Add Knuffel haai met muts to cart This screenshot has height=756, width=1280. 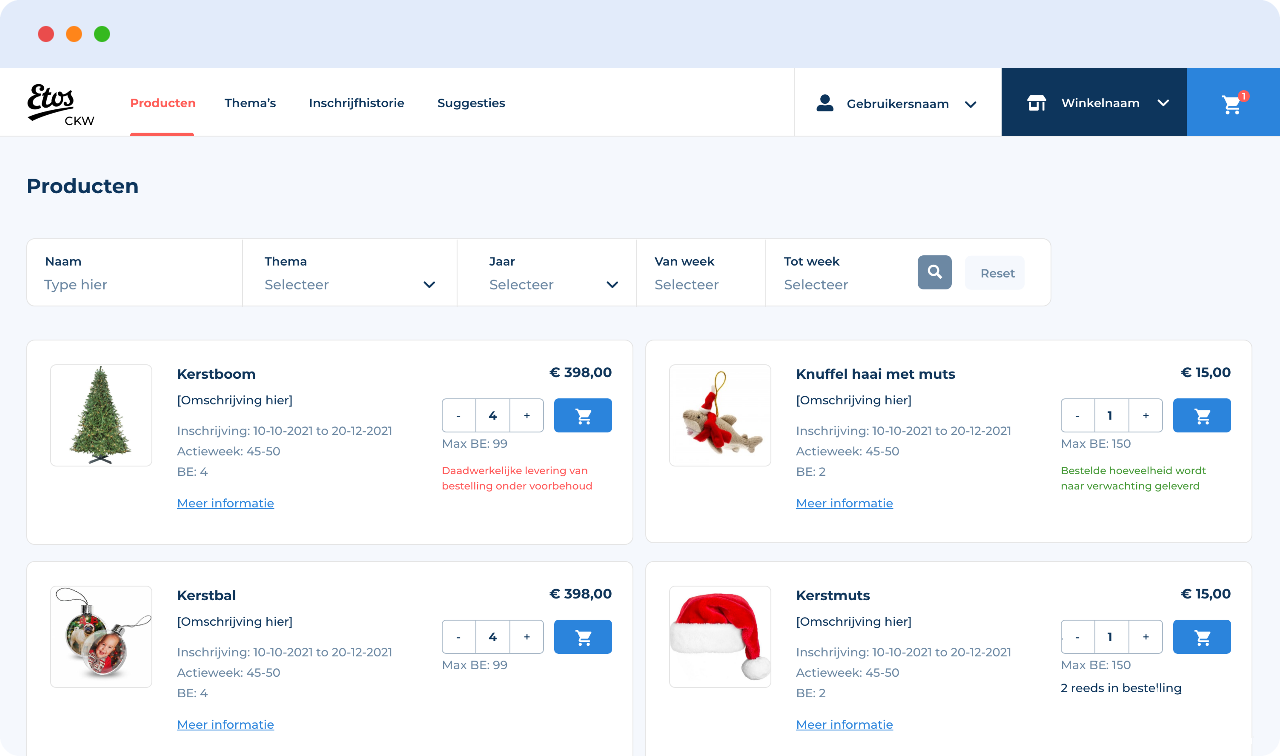coord(1202,415)
